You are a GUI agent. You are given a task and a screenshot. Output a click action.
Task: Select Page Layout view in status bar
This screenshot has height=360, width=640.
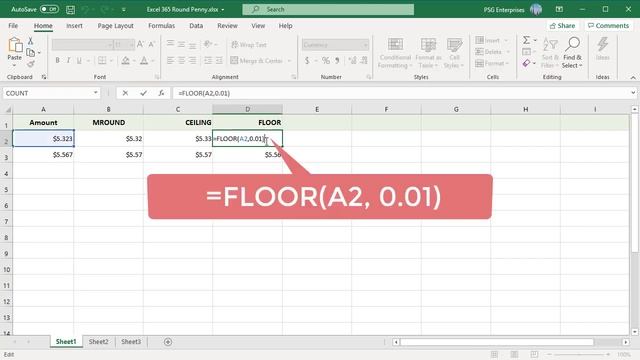(514, 354)
